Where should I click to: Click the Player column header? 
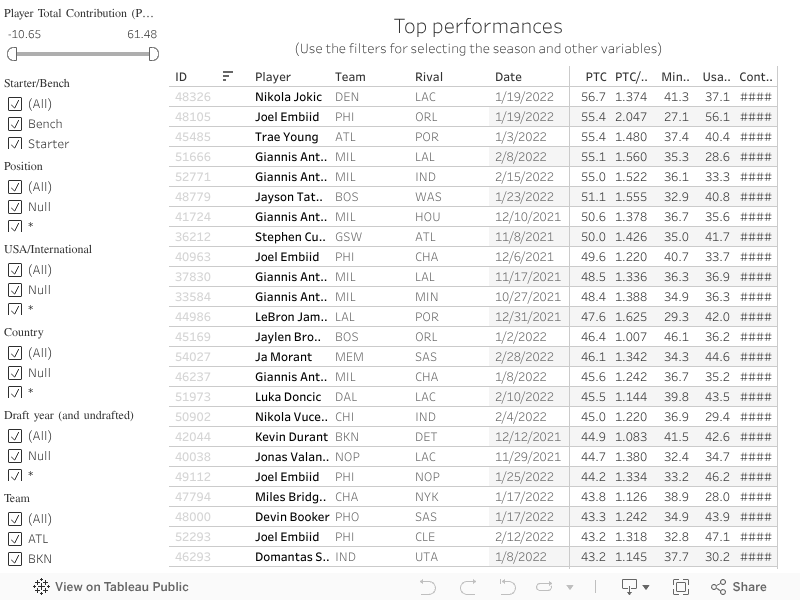[x=273, y=77]
